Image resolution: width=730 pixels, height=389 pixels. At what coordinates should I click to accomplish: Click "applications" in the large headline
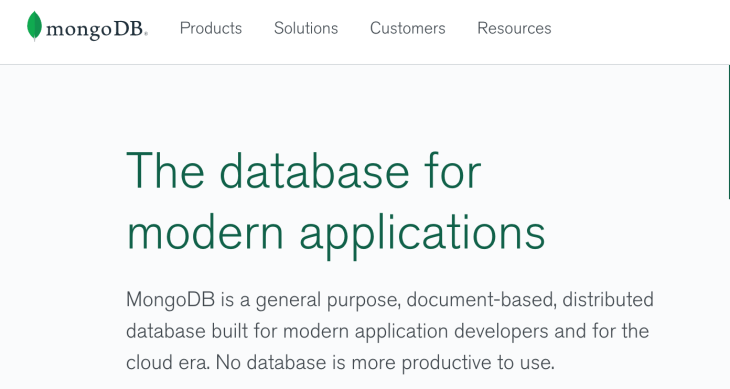pos(422,234)
